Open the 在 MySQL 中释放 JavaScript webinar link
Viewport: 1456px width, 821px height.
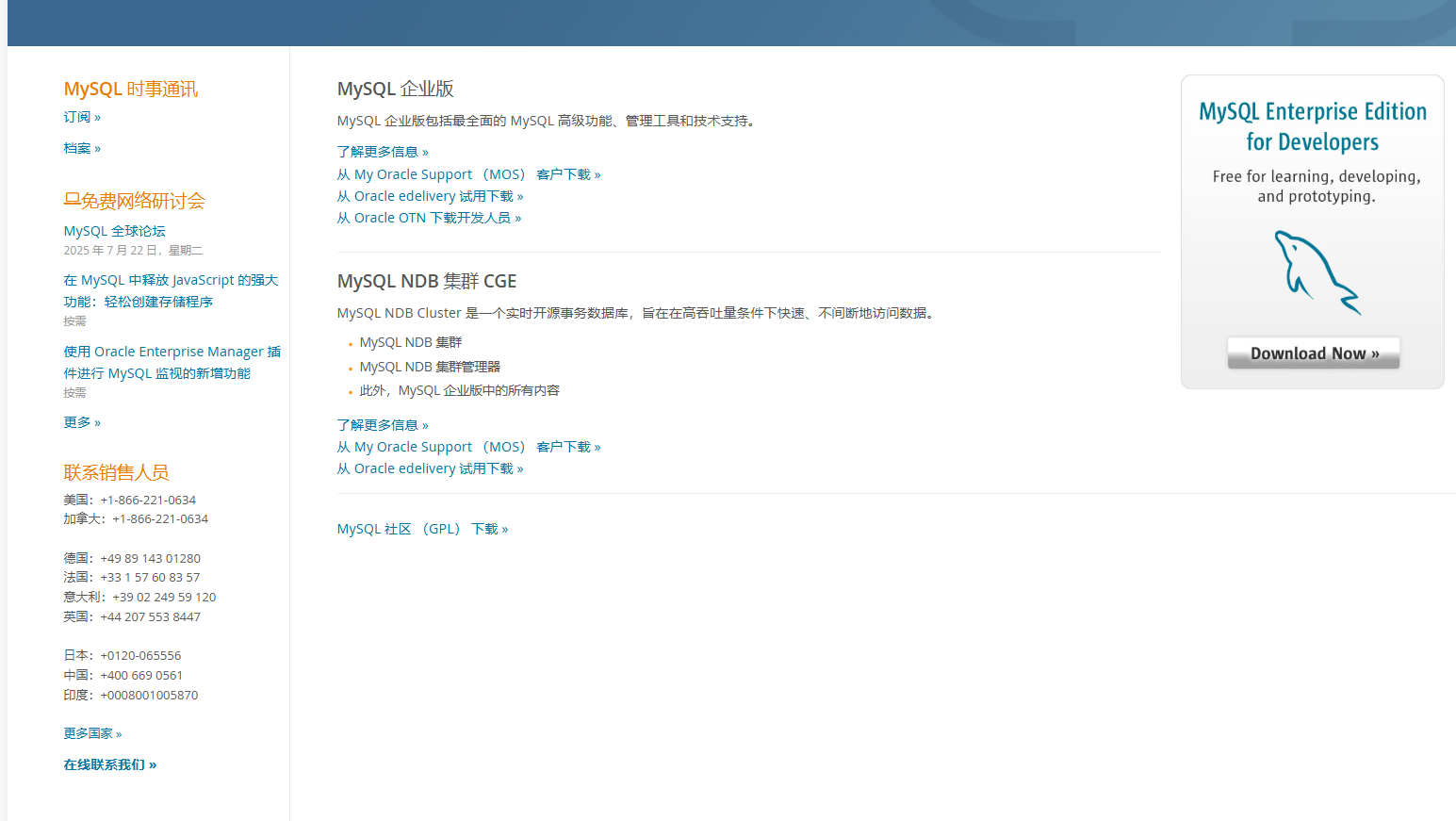[x=171, y=290]
